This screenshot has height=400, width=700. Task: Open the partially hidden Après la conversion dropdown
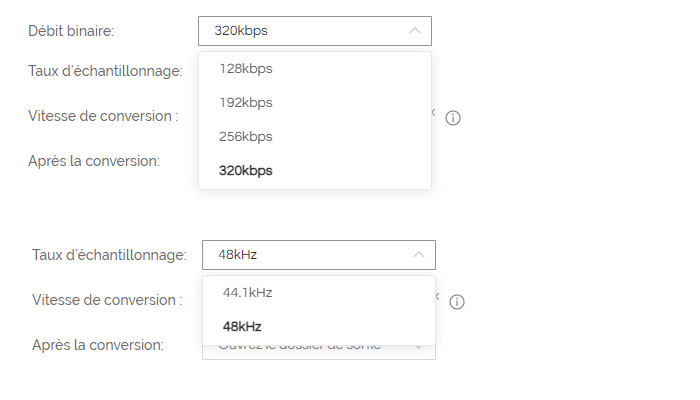(x=318, y=347)
